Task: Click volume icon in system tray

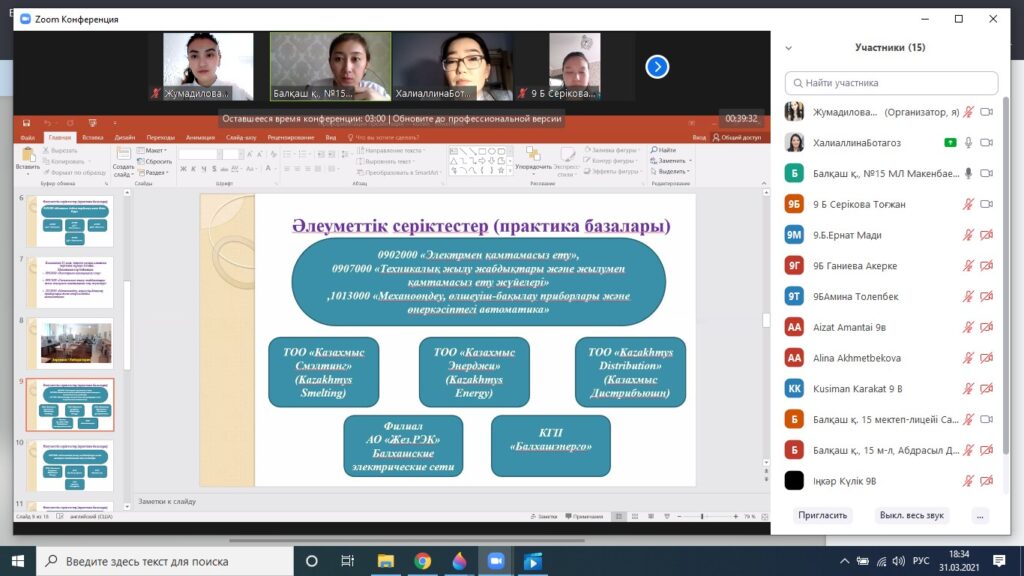Action: click(x=899, y=561)
